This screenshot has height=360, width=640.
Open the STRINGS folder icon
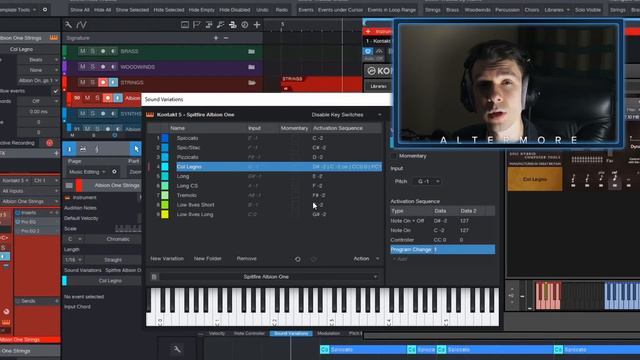251,82
